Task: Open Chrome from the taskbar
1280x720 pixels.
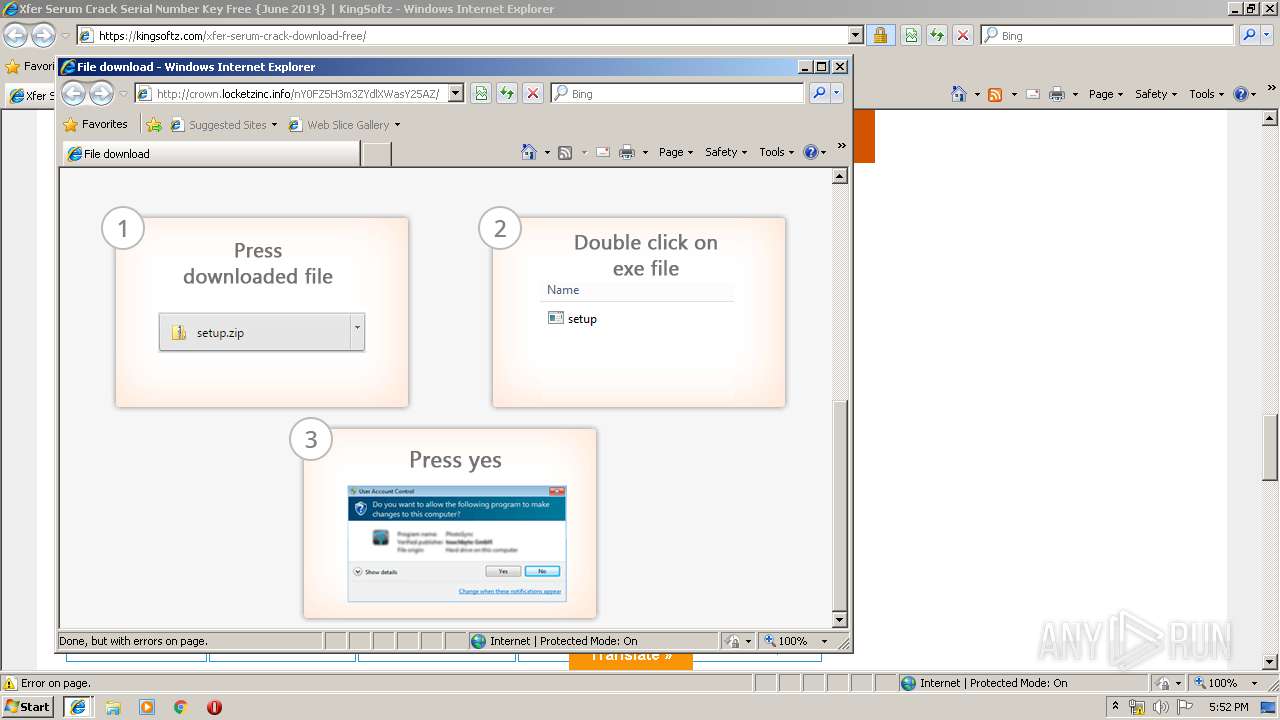Action: 181,707
